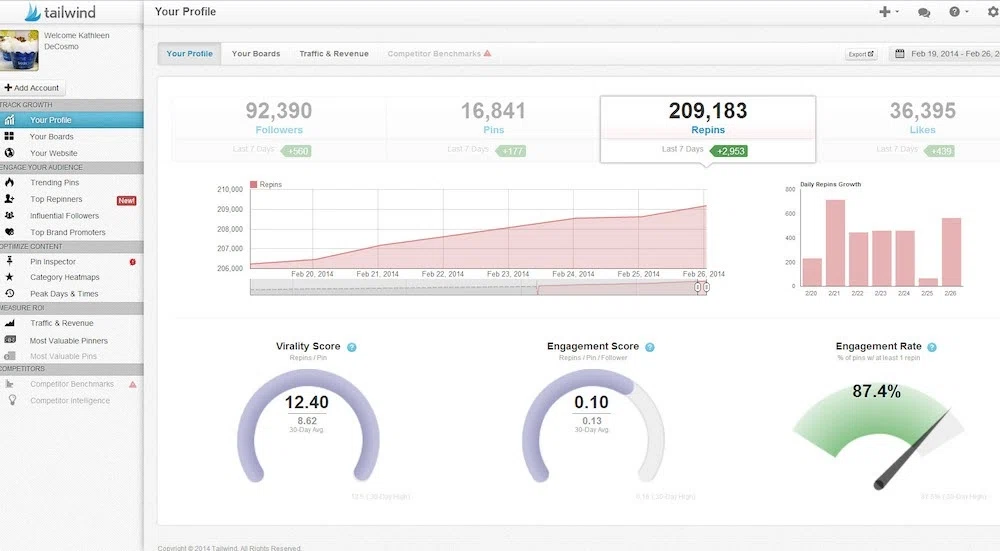Click the chart range slider handle
1000x551 pixels.
click(702, 287)
